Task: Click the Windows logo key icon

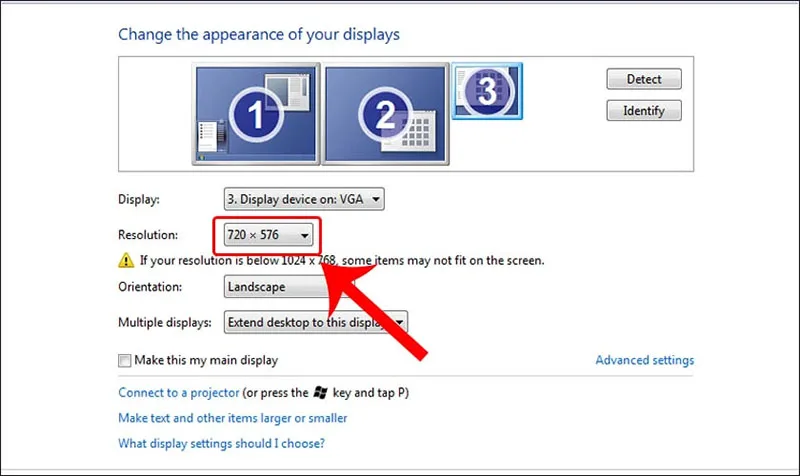Action: tap(320, 392)
